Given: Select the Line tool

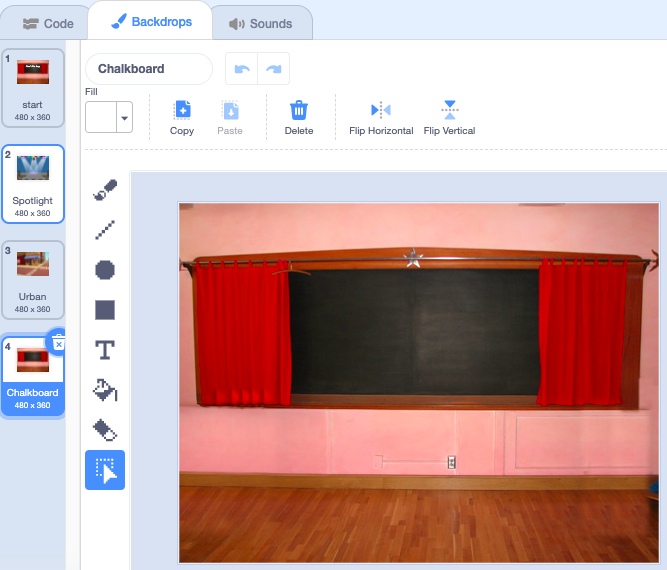Looking at the screenshot, I should (105, 230).
